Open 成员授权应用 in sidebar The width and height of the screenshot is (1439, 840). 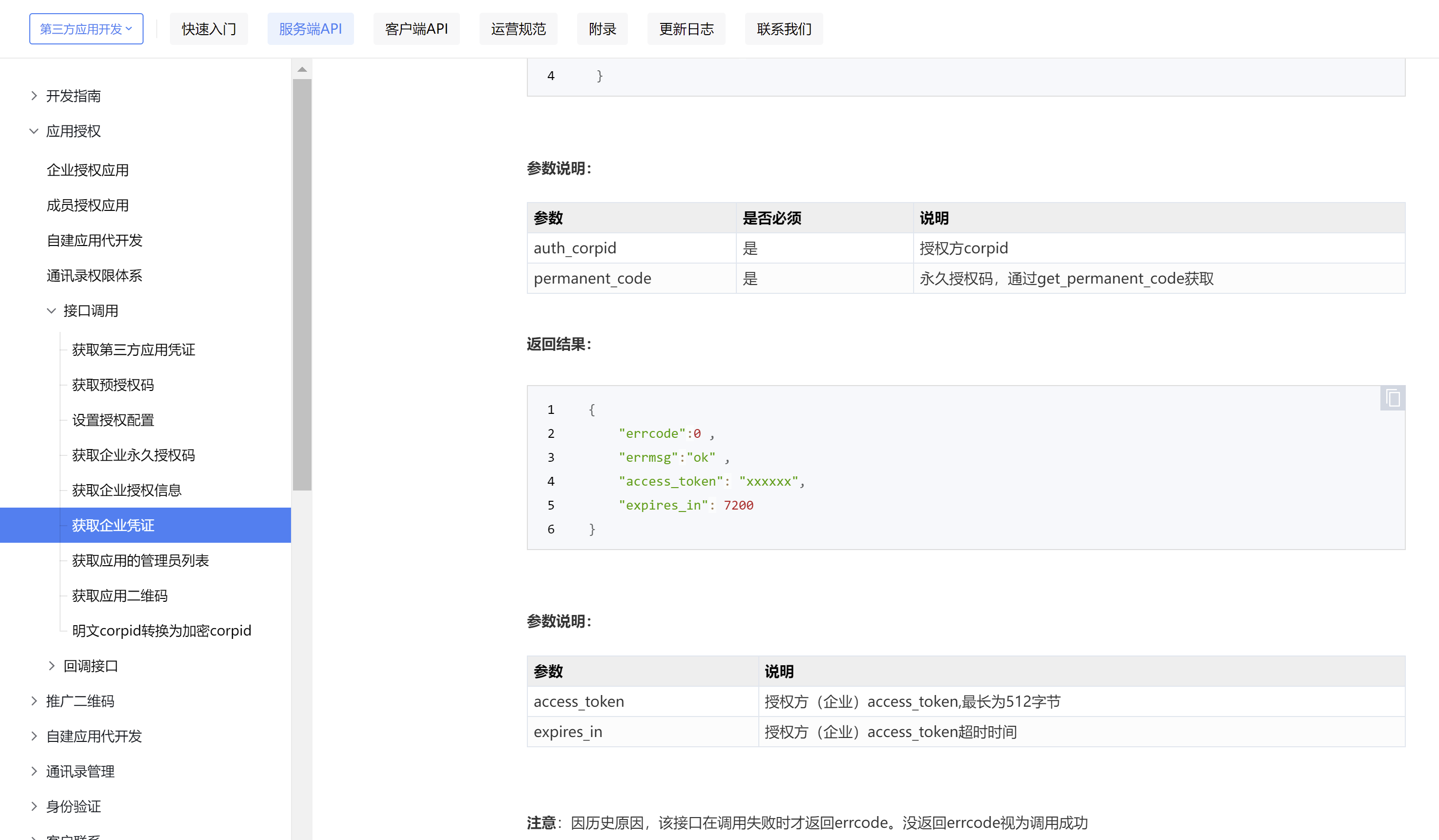[87, 205]
